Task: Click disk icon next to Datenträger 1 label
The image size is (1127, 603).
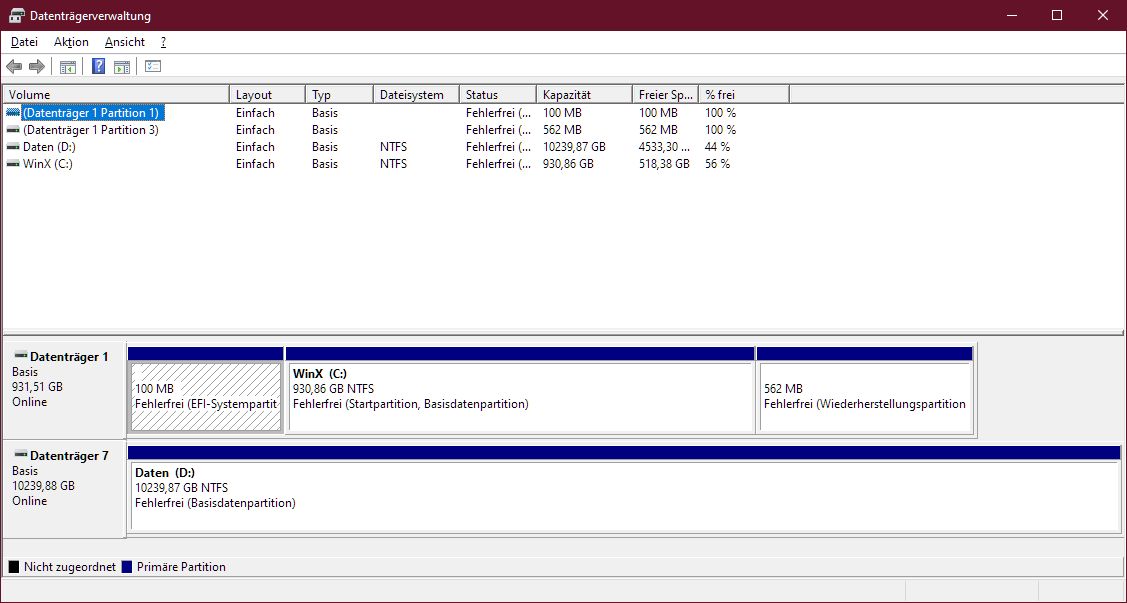Action: tap(20, 356)
